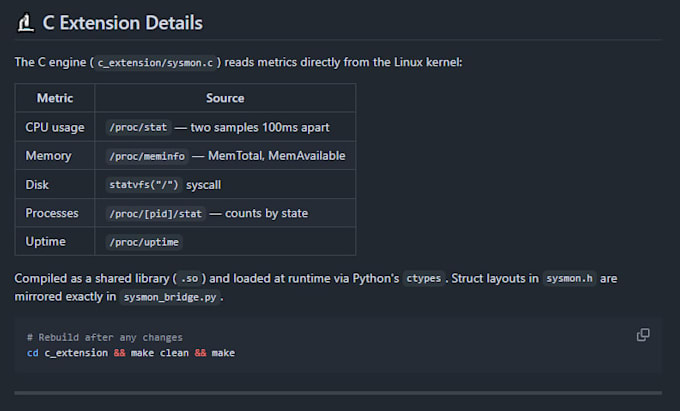Click the sysmon.h inline code
The width and height of the screenshot is (680, 411).
coord(569,278)
